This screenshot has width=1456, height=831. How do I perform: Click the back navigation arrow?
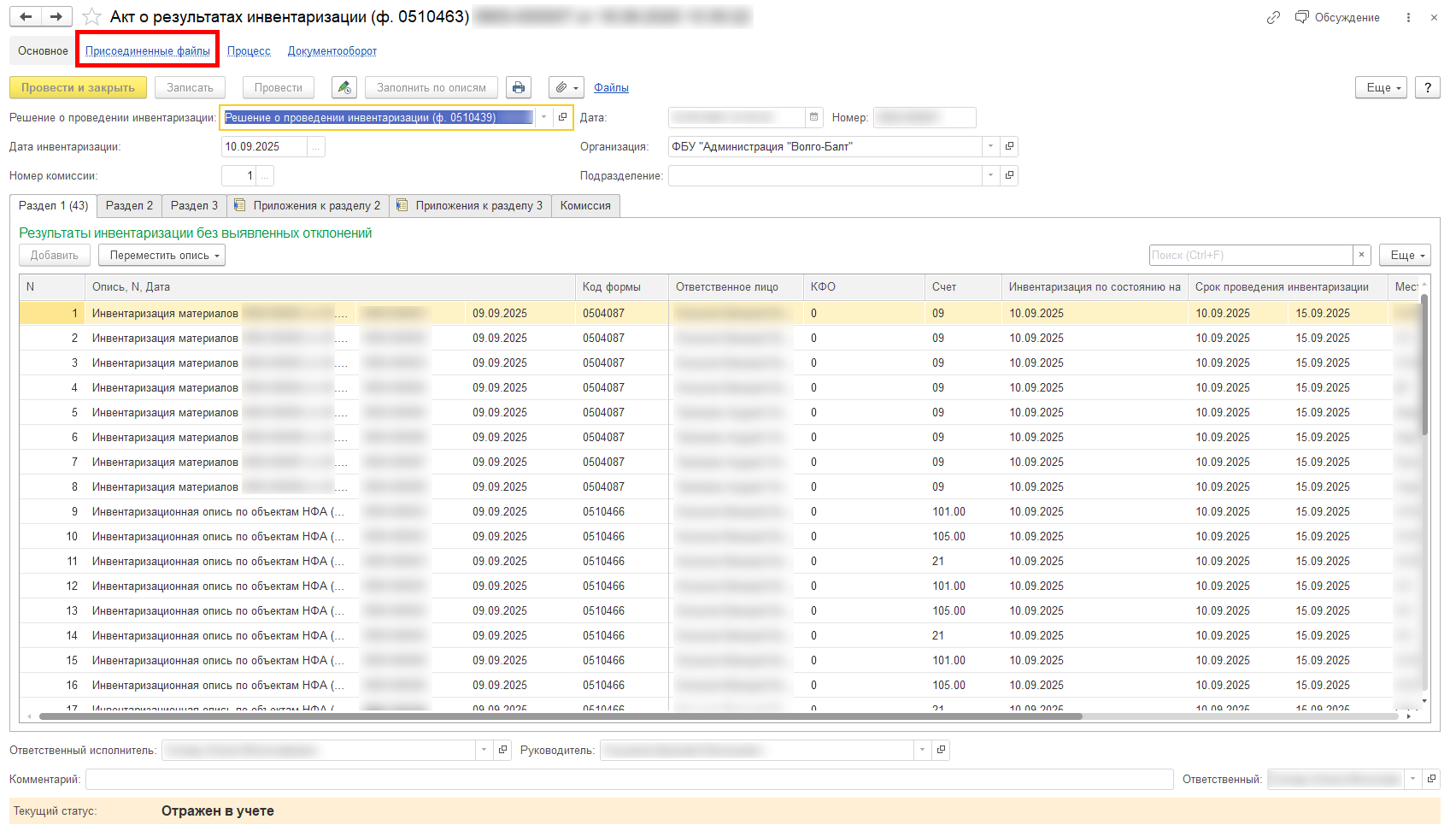pyautogui.click(x=26, y=17)
